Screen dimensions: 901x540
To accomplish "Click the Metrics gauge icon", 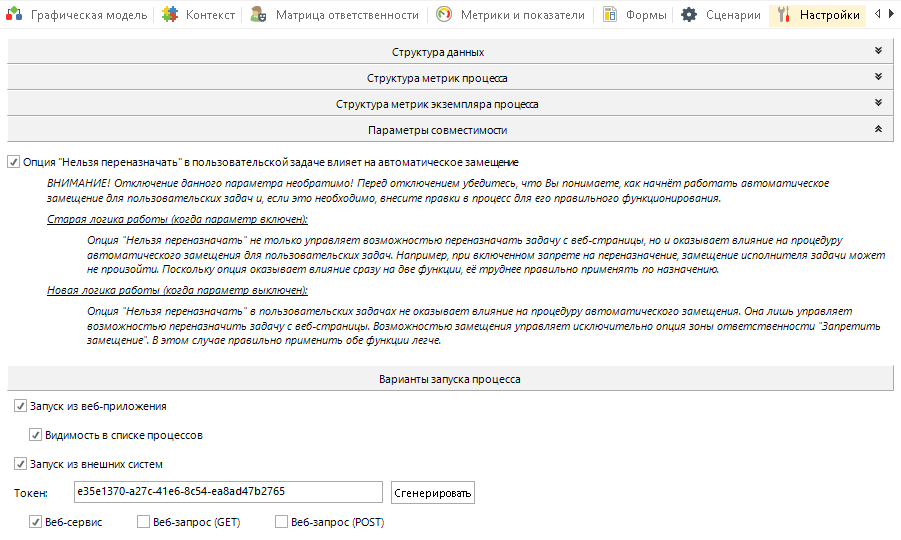I will pos(443,15).
